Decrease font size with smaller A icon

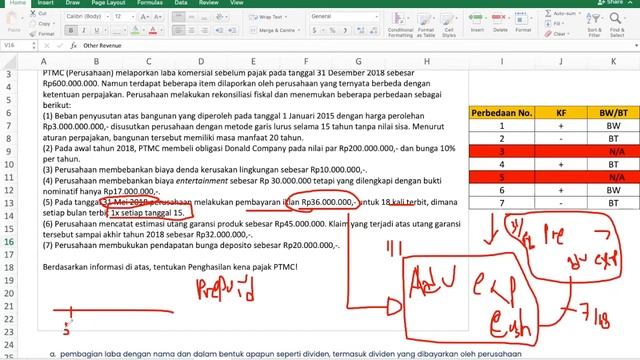pos(158,17)
